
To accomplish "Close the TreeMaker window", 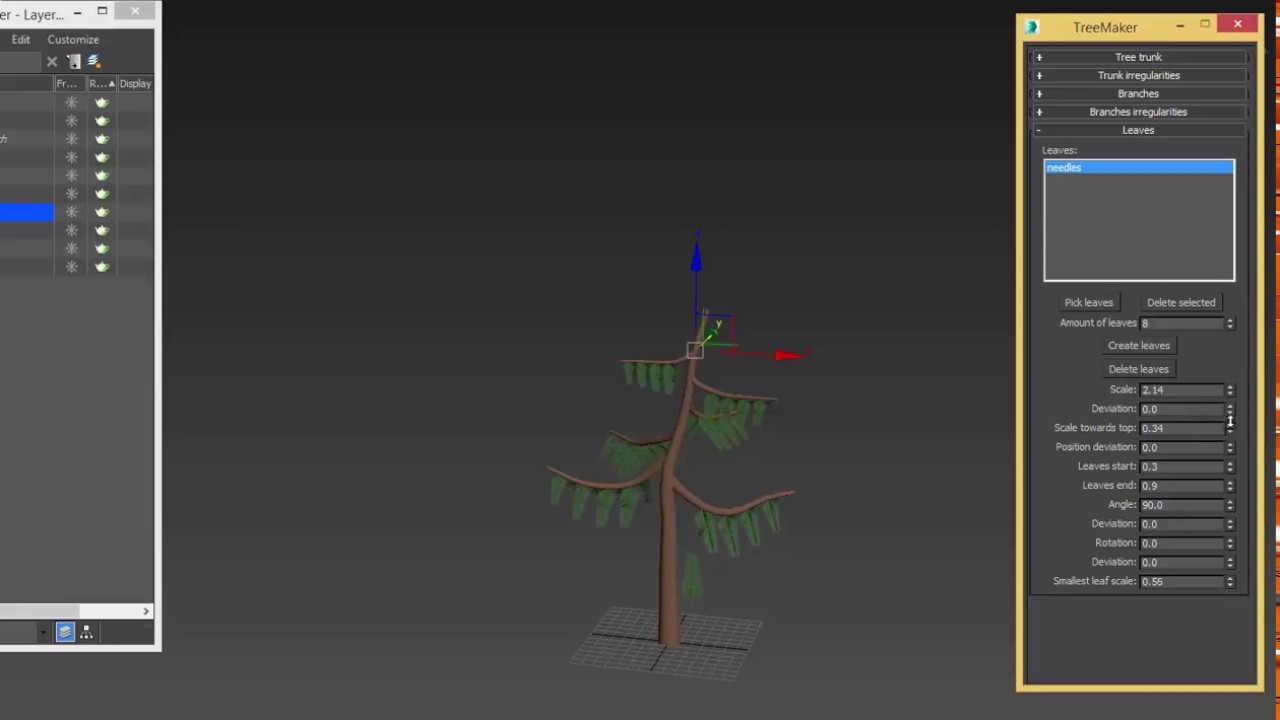I will pos(1238,24).
